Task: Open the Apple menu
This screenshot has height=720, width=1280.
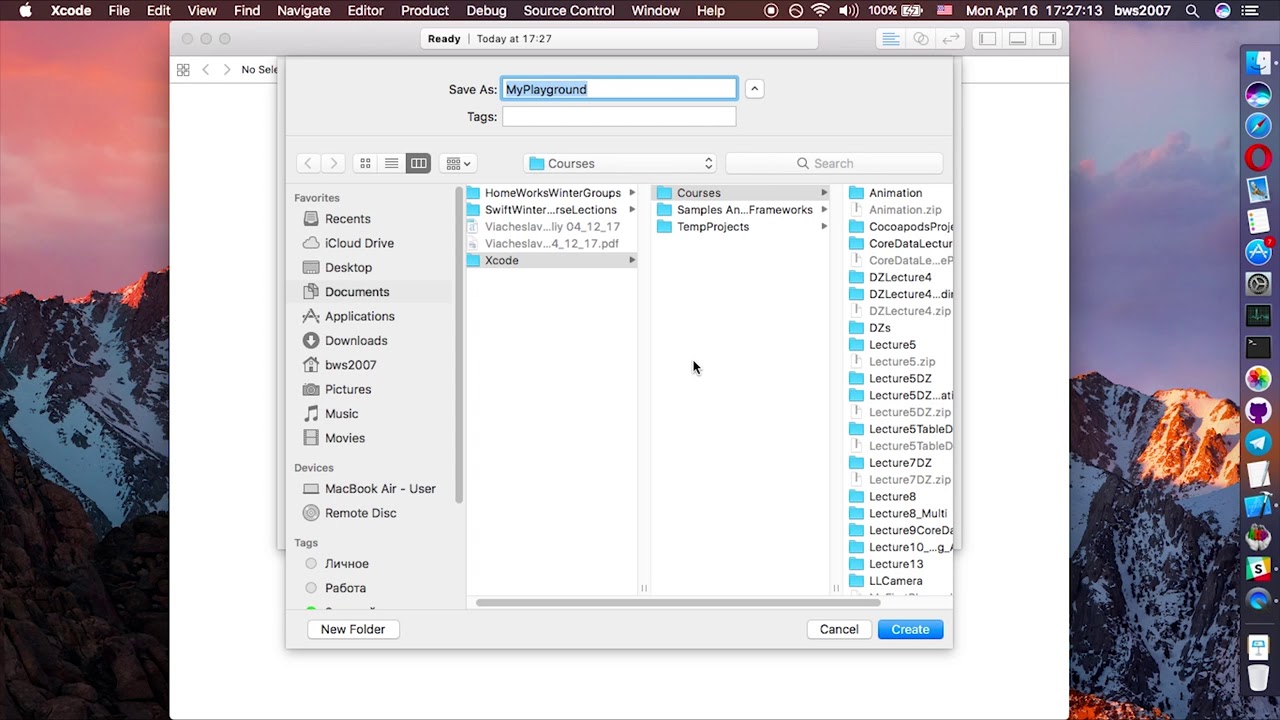Action: tap(26, 11)
